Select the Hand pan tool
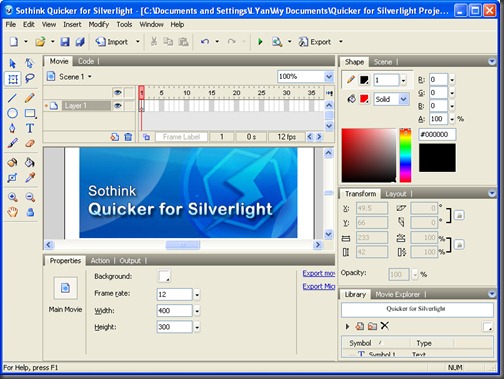 click(13, 212)
